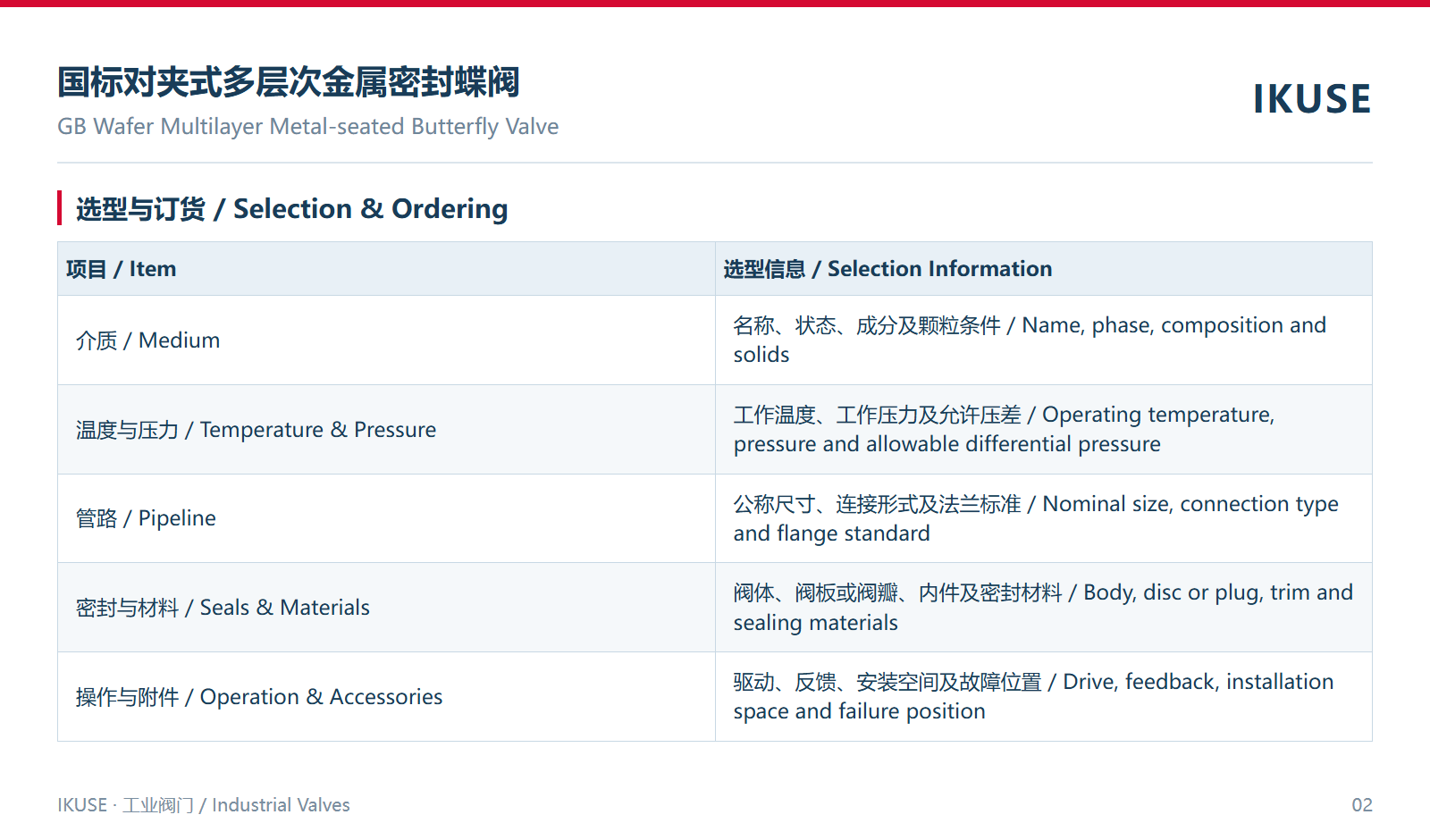Click the Body, disc or plug description cell
Viewport: 1430px width, 840px height.
tap(1044, 608)
